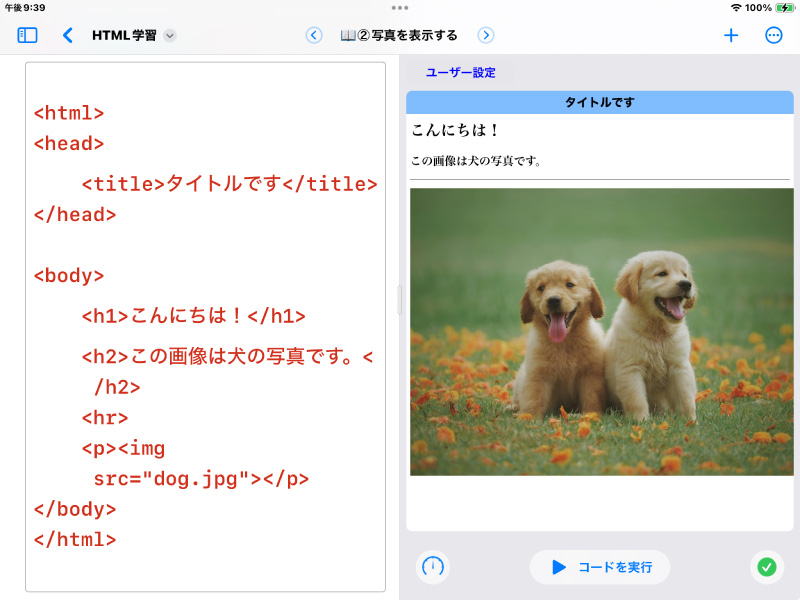
Task: Click the タイトルです preview title bar
Action: 600,102
